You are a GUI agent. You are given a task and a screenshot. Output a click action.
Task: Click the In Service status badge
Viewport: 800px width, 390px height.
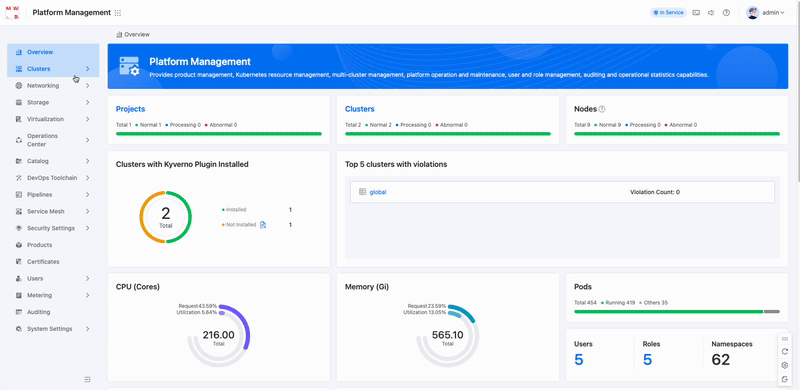668,13
